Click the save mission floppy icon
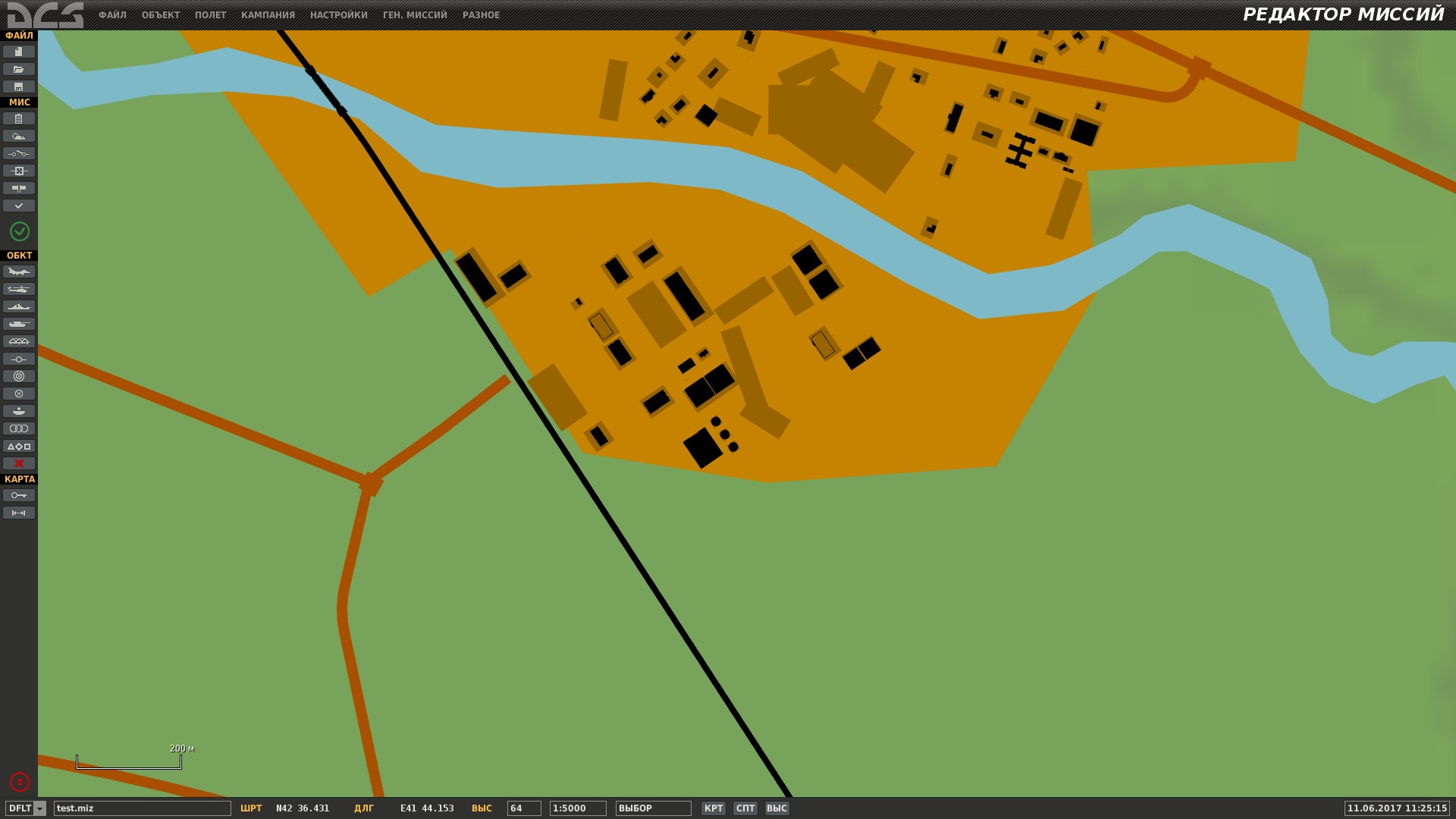 [19, 86]
